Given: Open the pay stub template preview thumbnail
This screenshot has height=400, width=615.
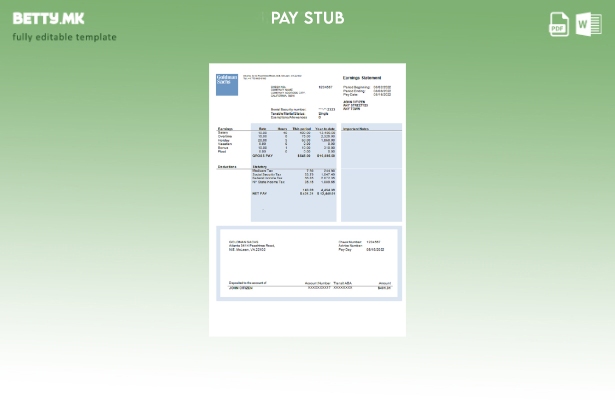Looking at the screenshot, I should click(307, 200).
